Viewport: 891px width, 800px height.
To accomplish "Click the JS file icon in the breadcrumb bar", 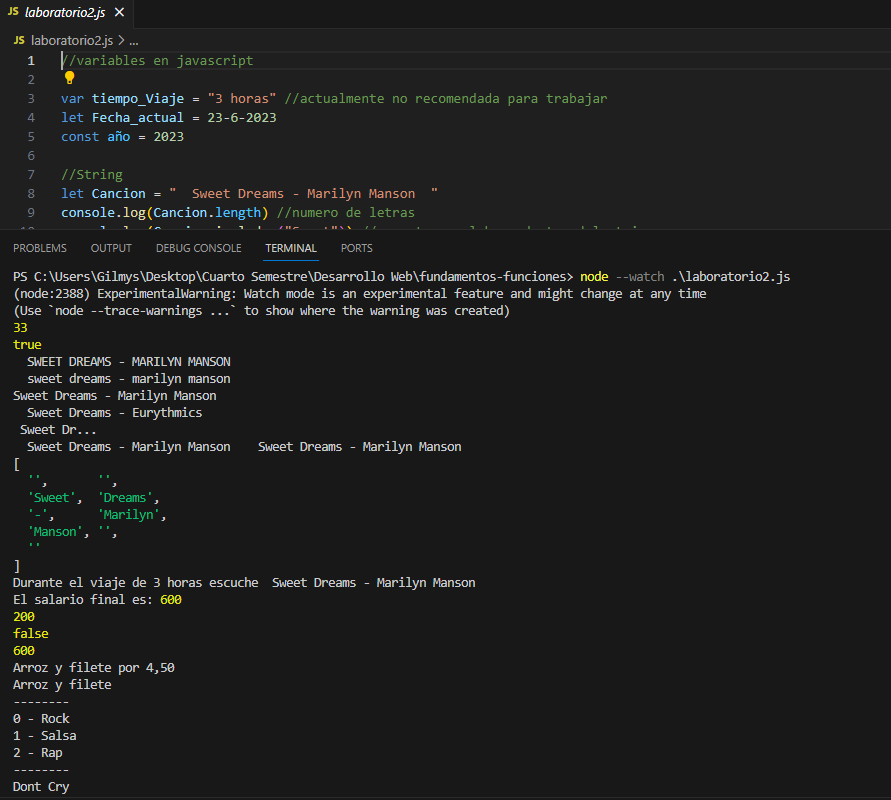I will pos(18,41).
